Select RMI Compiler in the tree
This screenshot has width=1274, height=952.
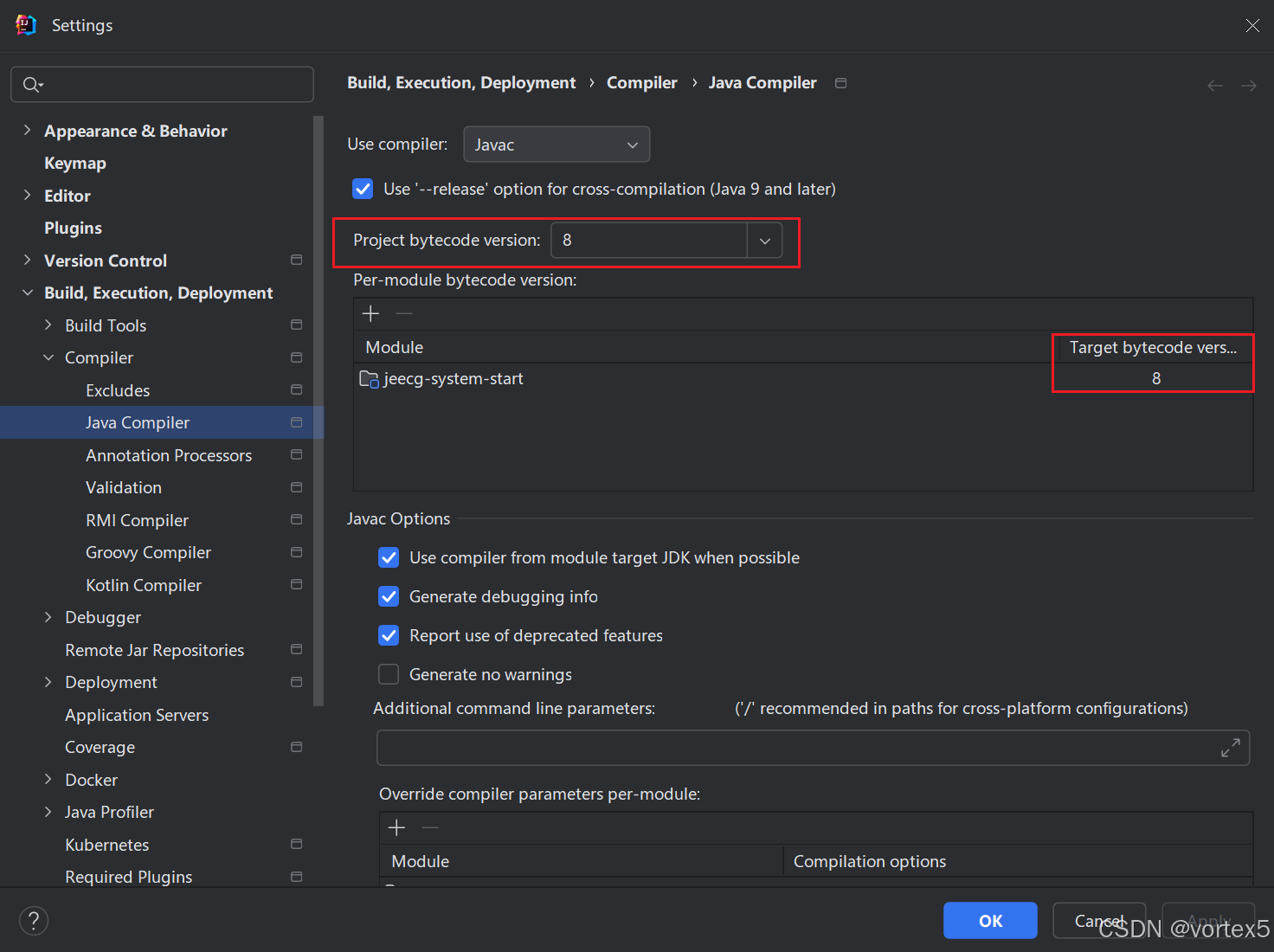tap(137, 520)
